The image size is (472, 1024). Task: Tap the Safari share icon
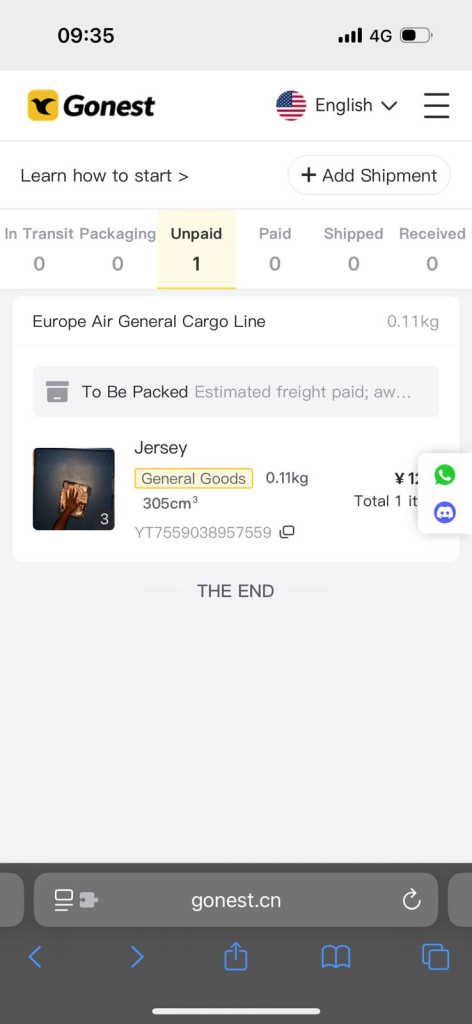236,957
